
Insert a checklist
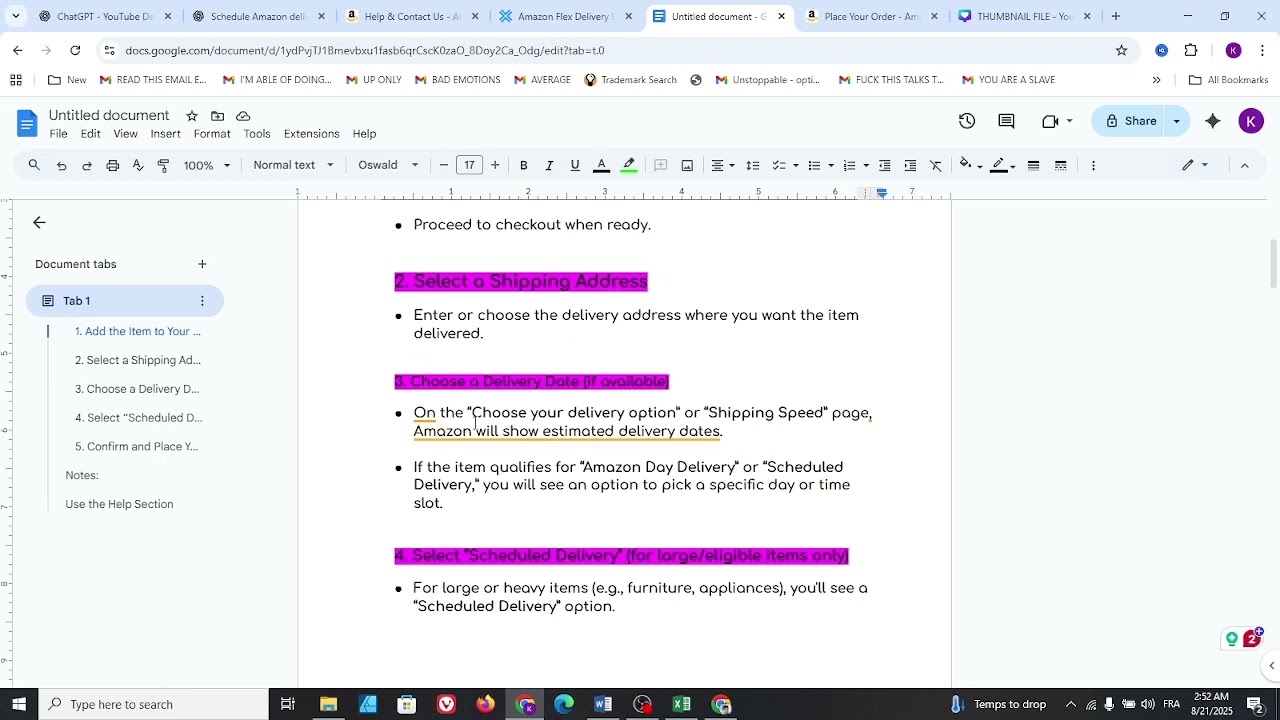[x=779, y=165]
